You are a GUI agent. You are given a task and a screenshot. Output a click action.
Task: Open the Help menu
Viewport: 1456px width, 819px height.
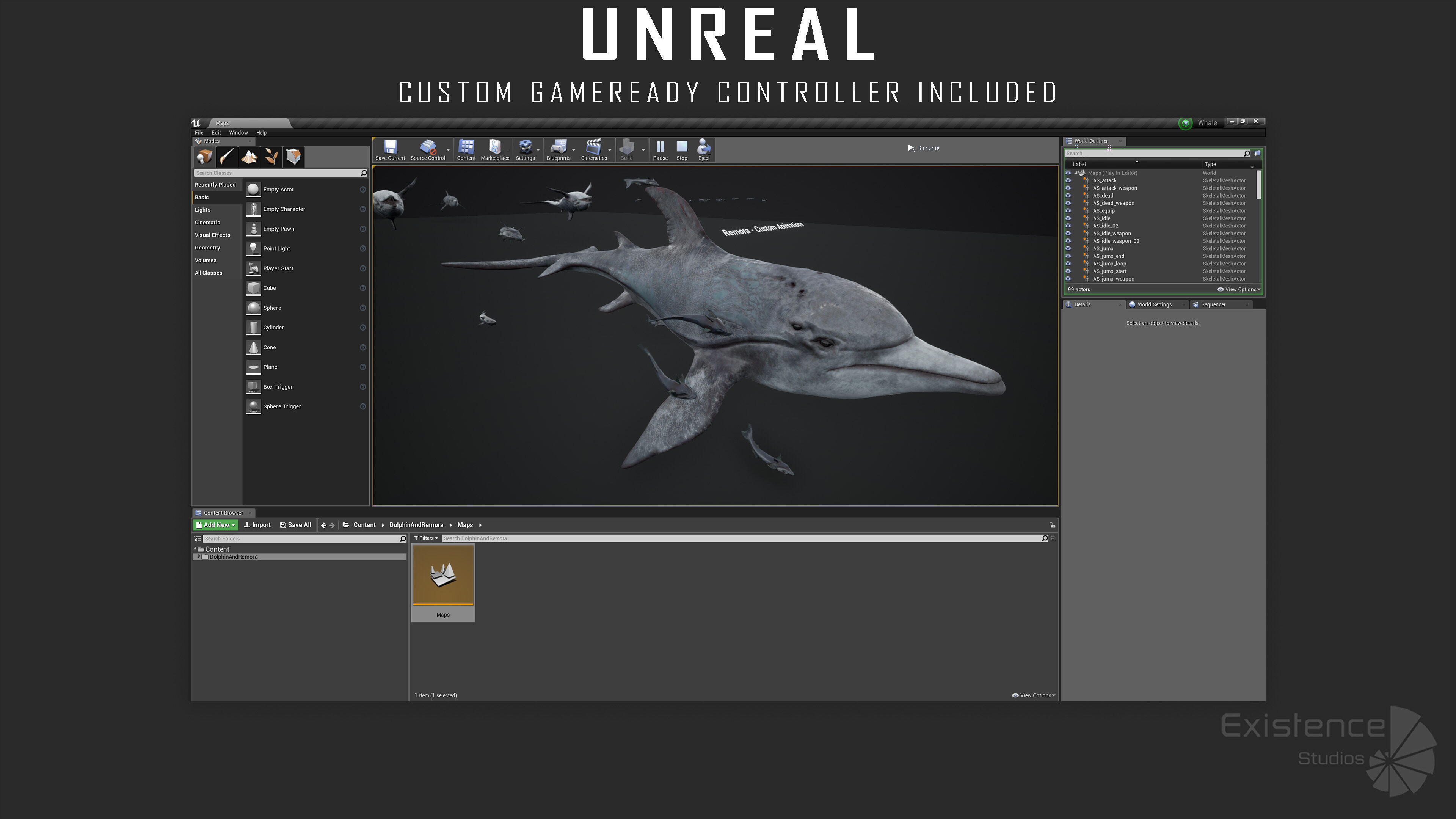pos(261,133)
